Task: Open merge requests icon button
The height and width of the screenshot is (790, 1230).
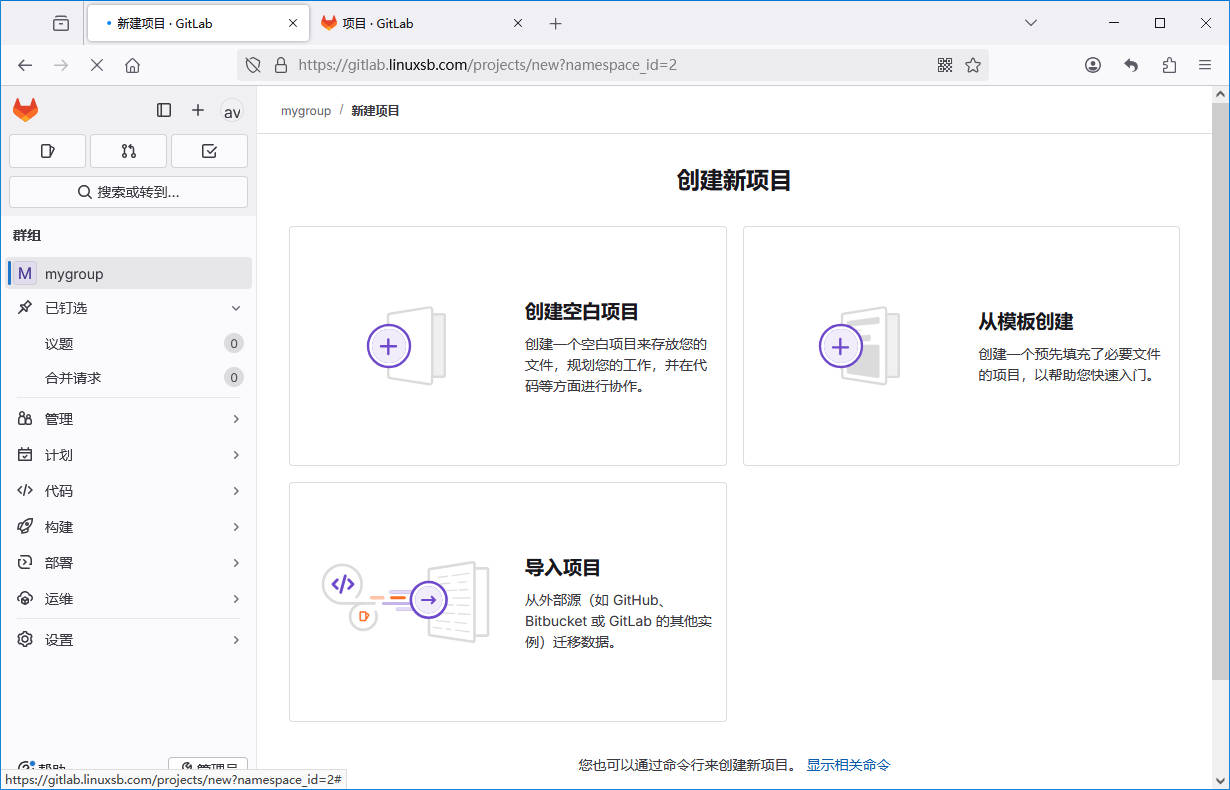Action: 128,151
